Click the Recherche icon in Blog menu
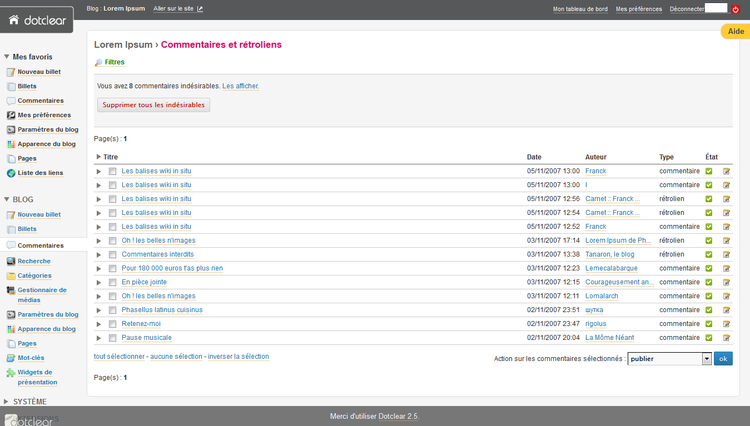This screenshot has width=750, height=426. 10,261
